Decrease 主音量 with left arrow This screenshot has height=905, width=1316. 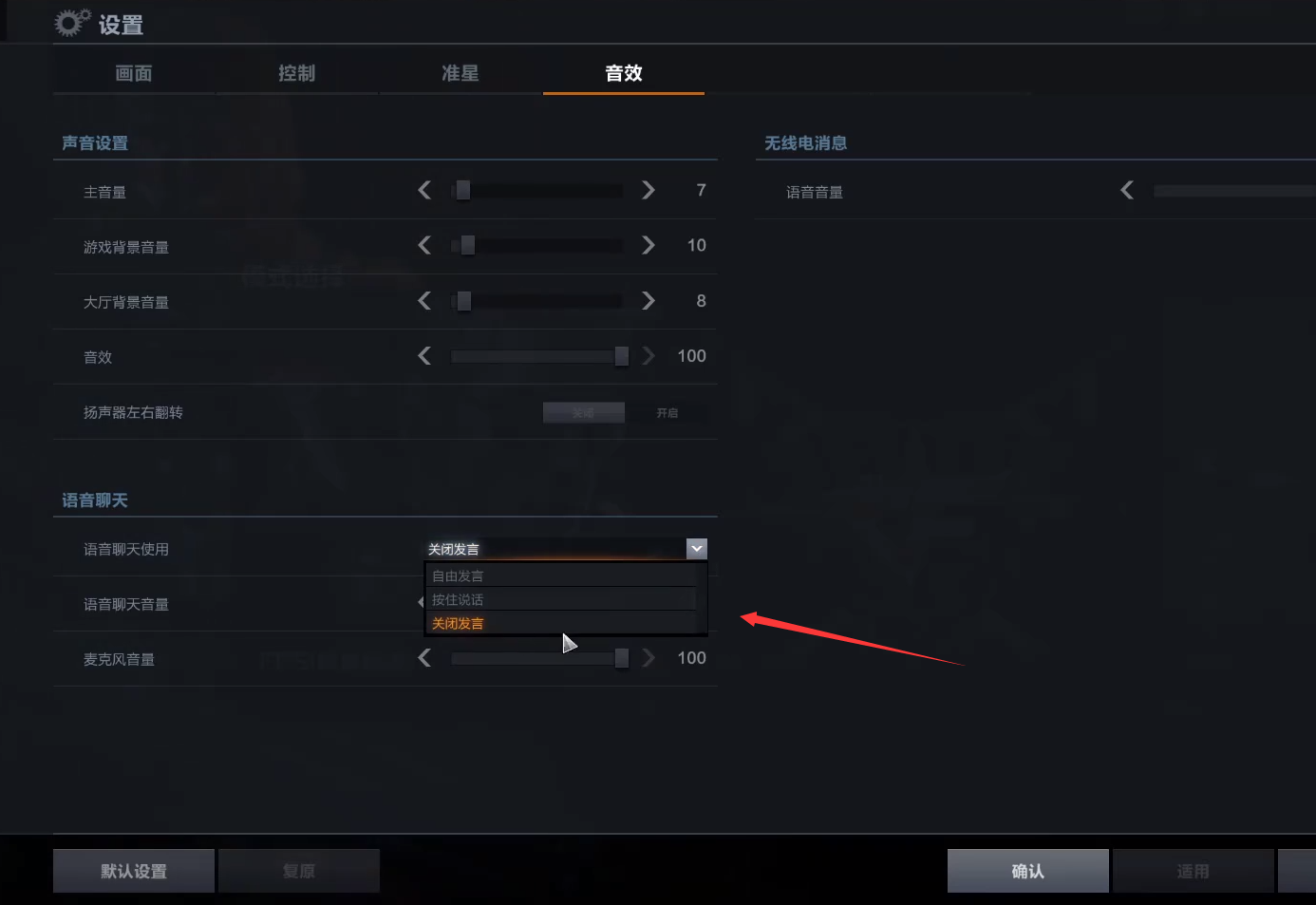click(x=424, y=190)
